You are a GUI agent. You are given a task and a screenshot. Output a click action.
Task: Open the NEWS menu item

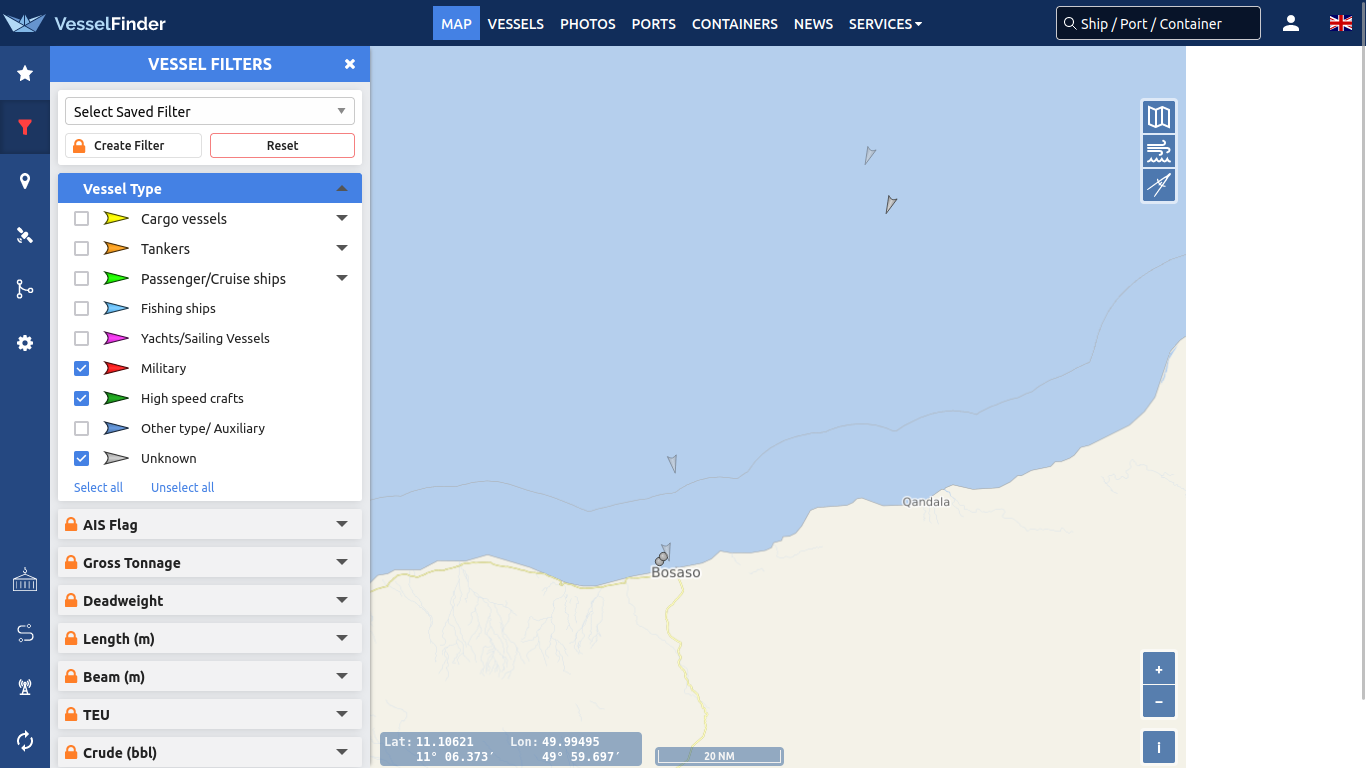[813, 23]
